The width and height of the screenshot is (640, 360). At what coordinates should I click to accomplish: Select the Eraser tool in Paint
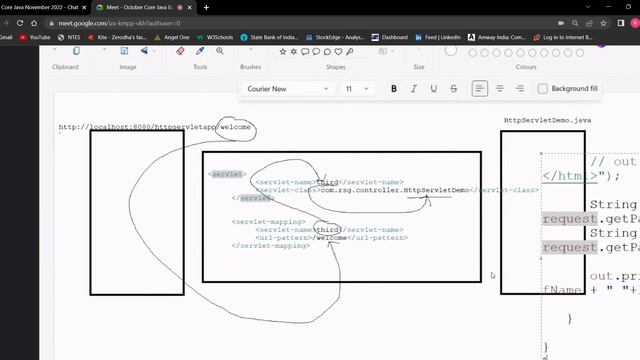[x=180, y=51]
